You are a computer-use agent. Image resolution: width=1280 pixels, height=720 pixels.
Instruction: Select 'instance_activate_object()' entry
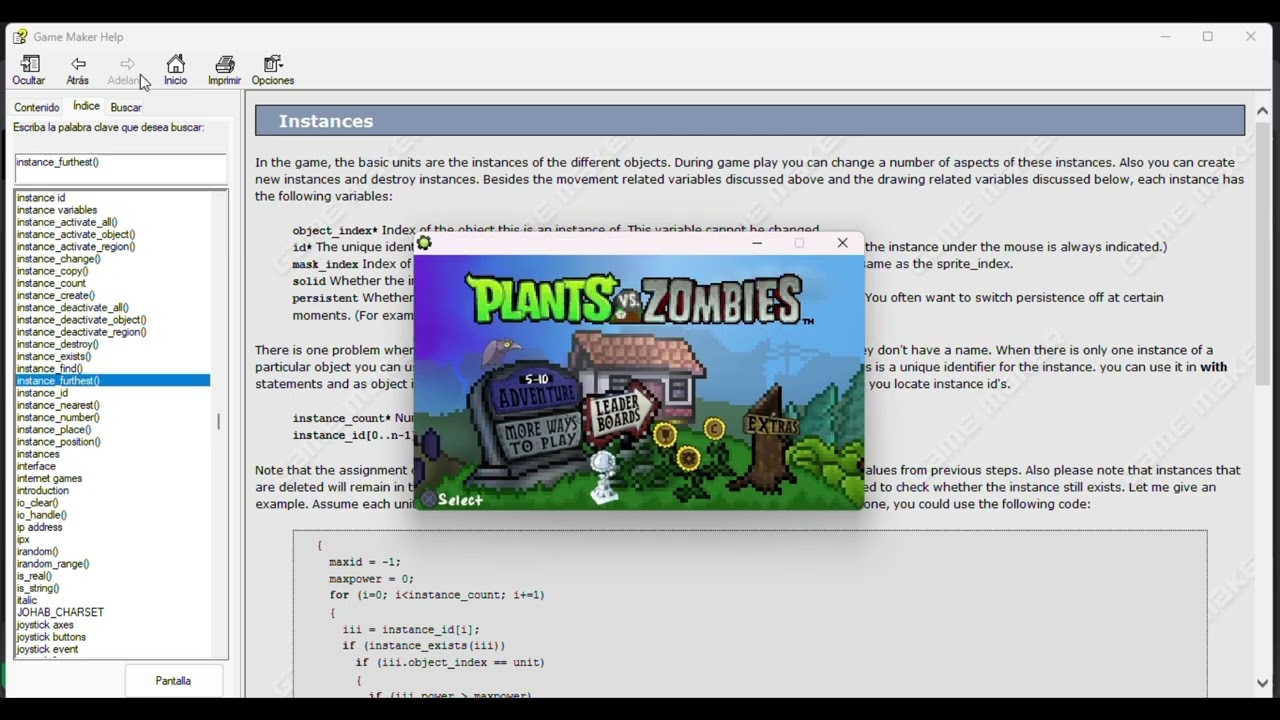(x=76, y=234)
